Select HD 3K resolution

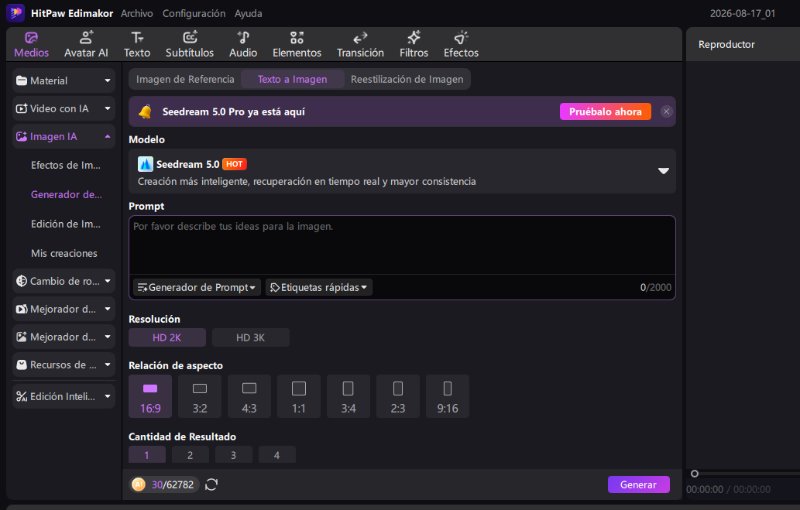(x=251, y=338)
